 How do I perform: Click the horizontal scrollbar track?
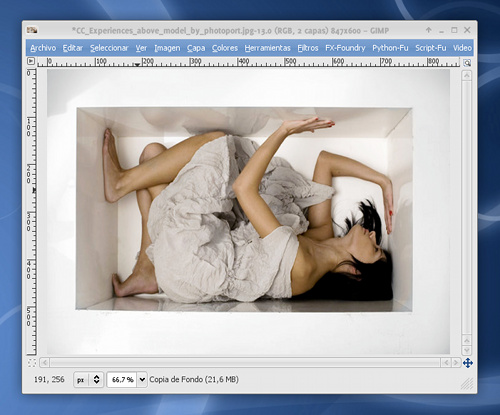pos(245,362)
